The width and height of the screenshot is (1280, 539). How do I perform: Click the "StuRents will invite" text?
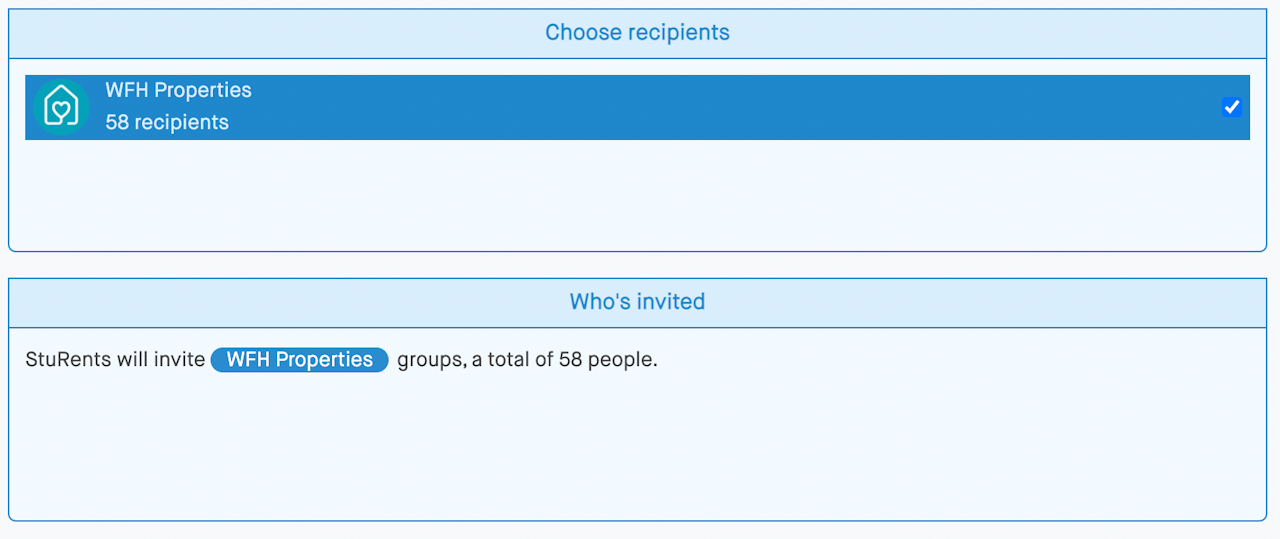(x=115, y=360)
